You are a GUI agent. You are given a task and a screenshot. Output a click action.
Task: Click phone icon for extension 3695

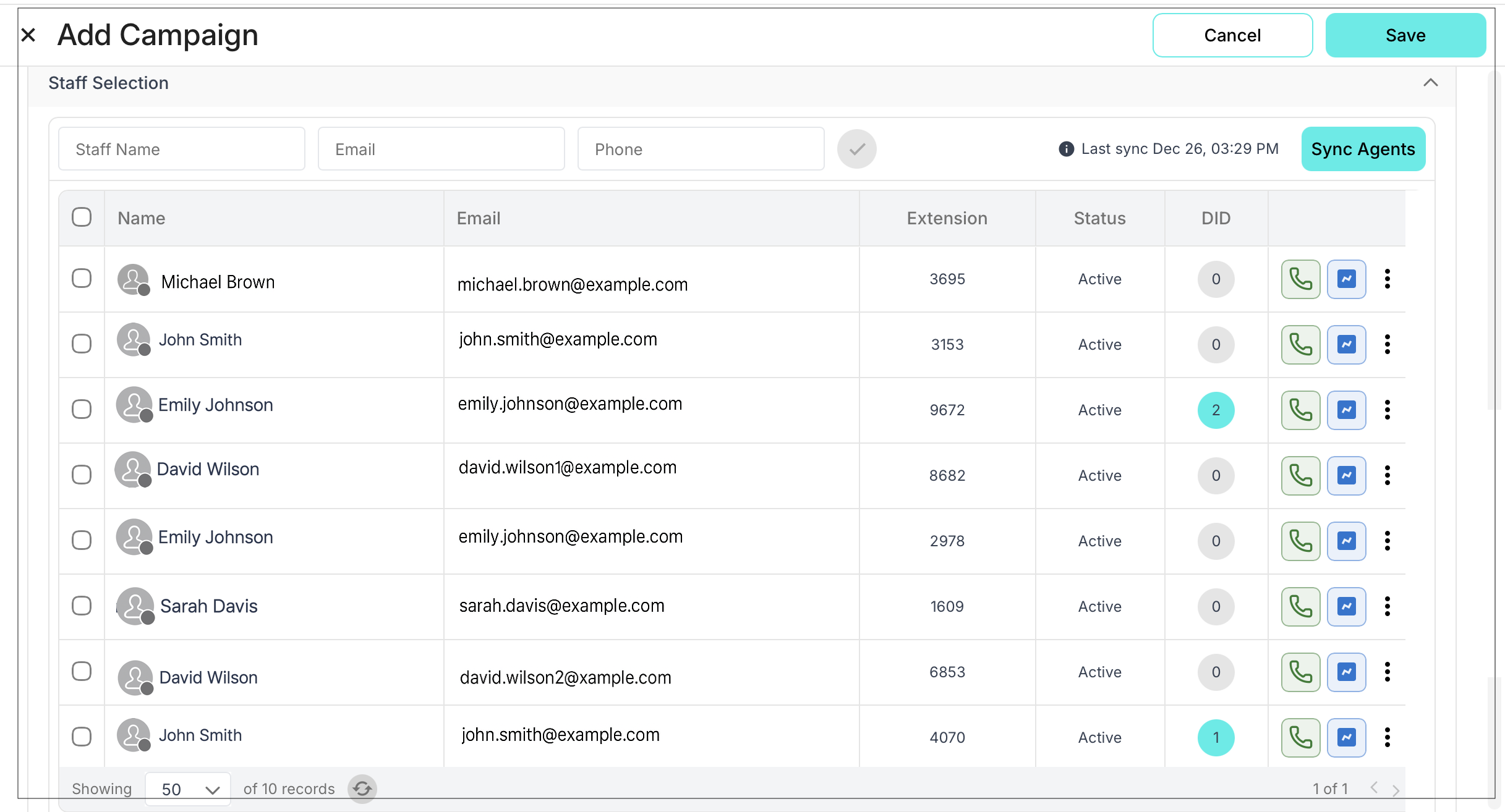tap(1300, 279)
